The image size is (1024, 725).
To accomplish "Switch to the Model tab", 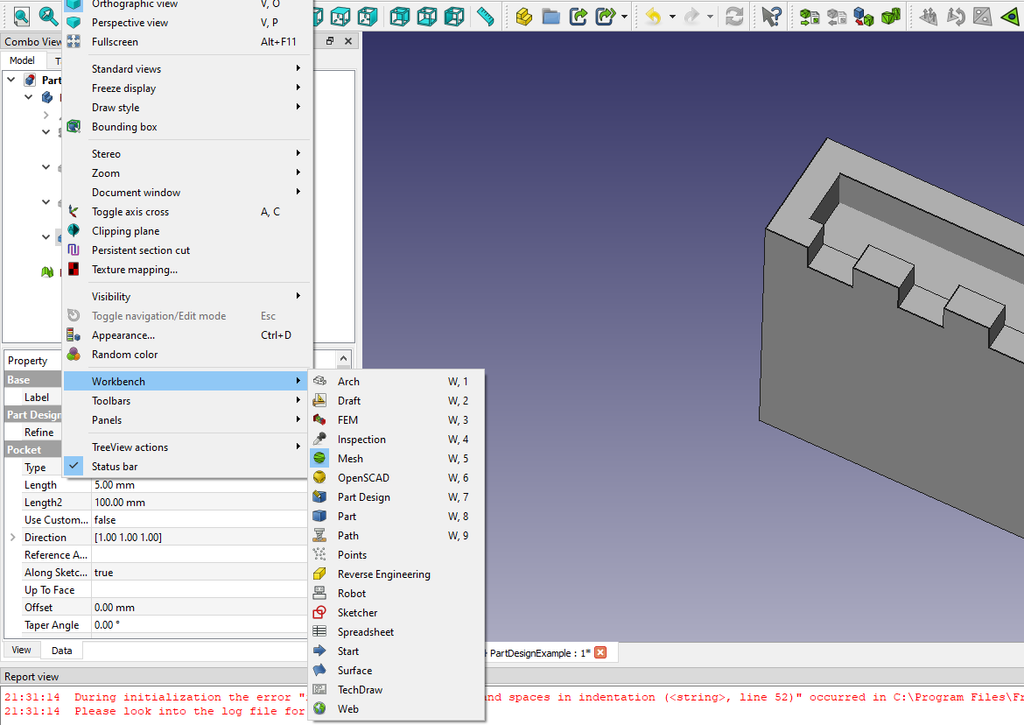I will pyautogui.click(x=22, y=60).
